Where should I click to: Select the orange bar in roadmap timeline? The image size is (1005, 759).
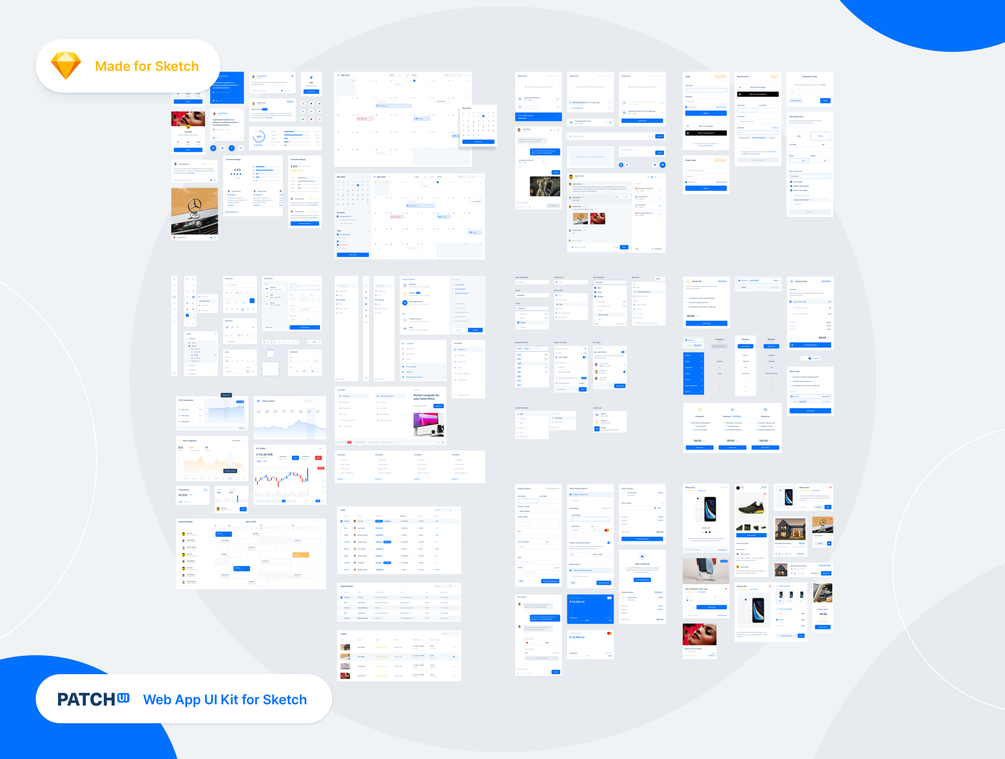point(301,555)
